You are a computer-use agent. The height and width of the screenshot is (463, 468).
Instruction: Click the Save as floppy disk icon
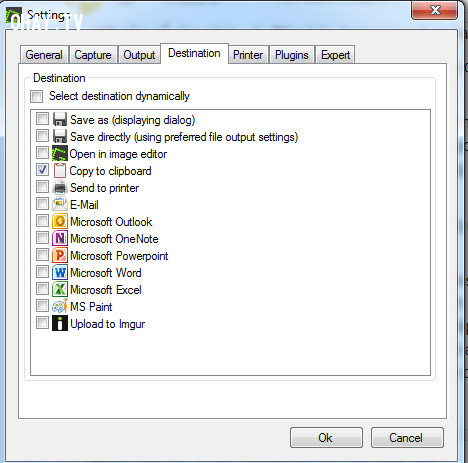60,119
